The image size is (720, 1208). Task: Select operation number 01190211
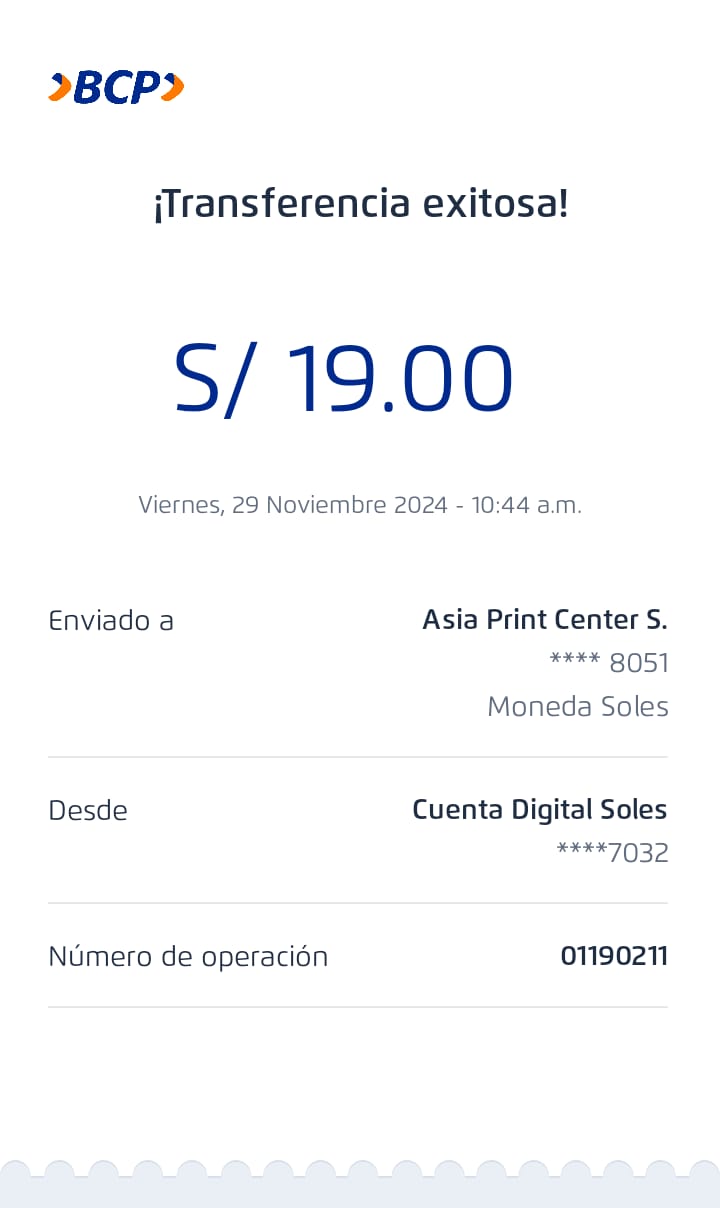click(x=613, y=957)
